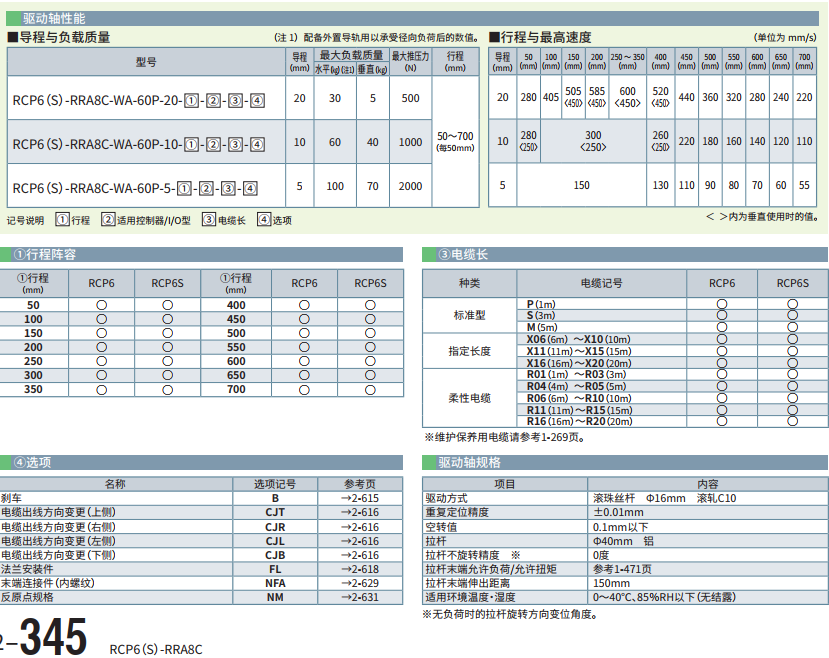Click cable range R11(11m)～R15(15m)

click(579, 410)
